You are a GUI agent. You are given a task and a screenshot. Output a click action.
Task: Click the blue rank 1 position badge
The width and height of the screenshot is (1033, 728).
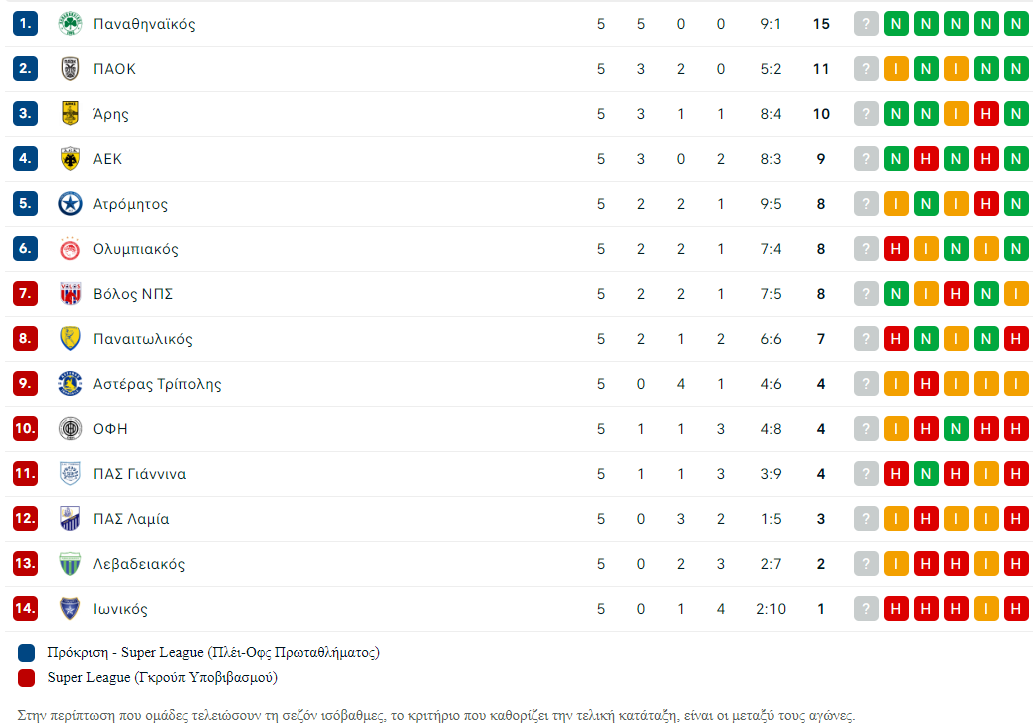(25, 24)
